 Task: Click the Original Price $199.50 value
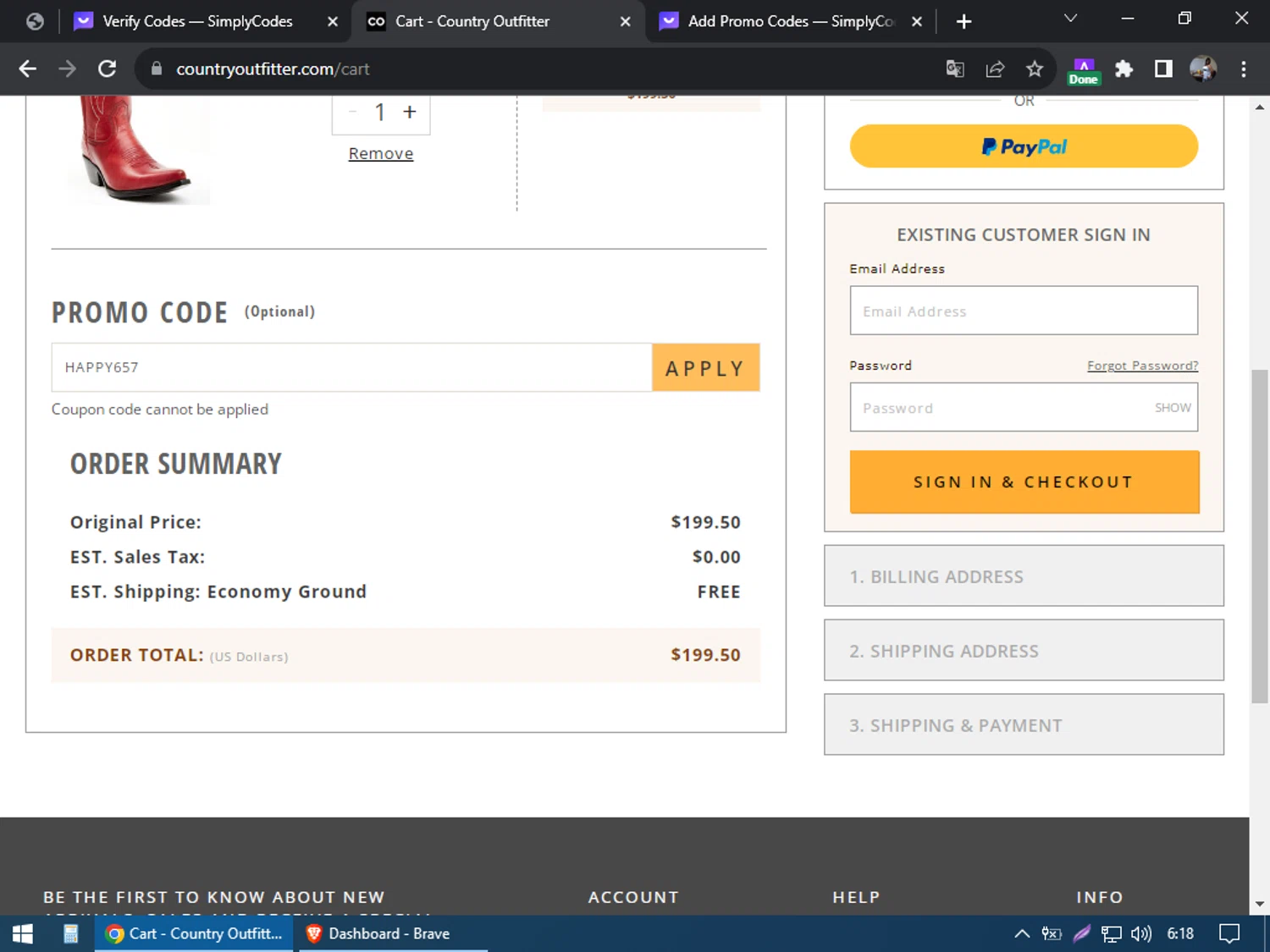pos(705,522)
